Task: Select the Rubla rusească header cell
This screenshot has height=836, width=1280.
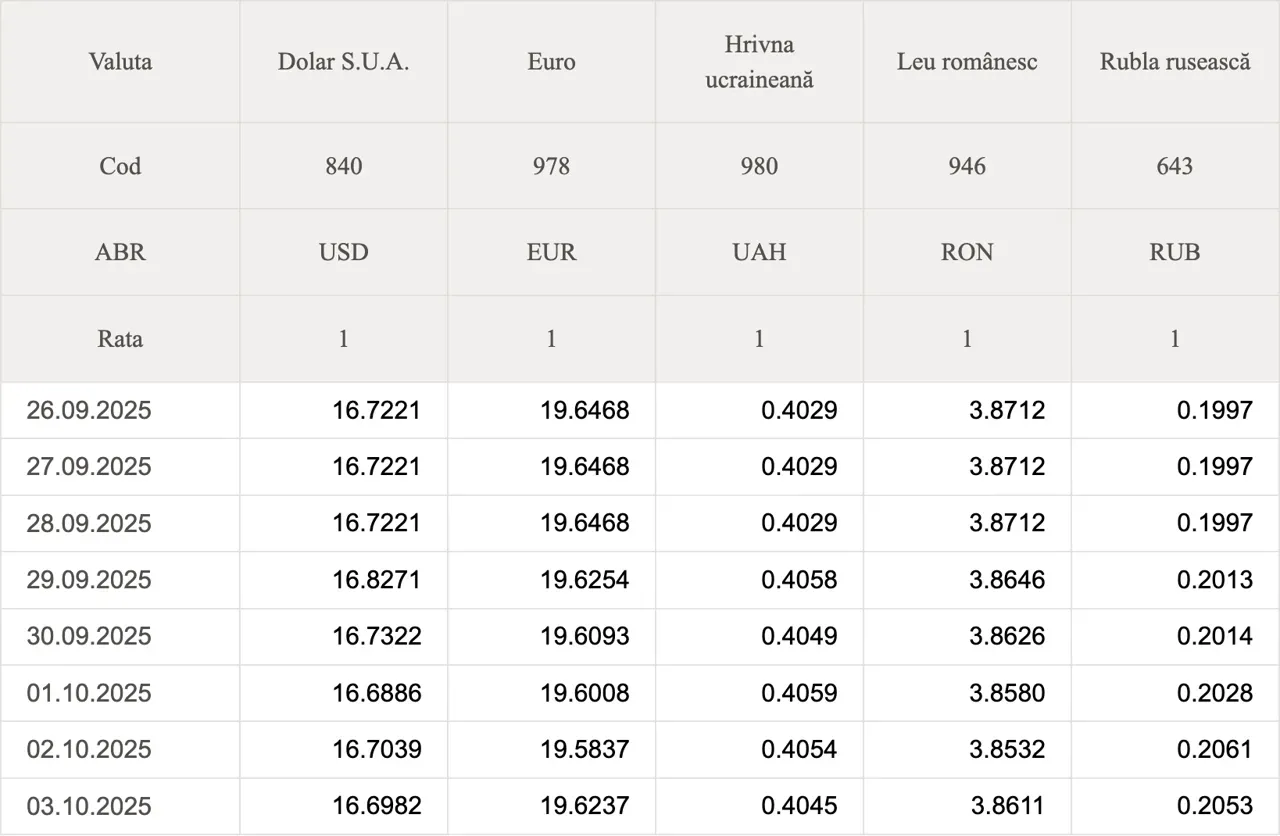Action: coord(1175,62)
